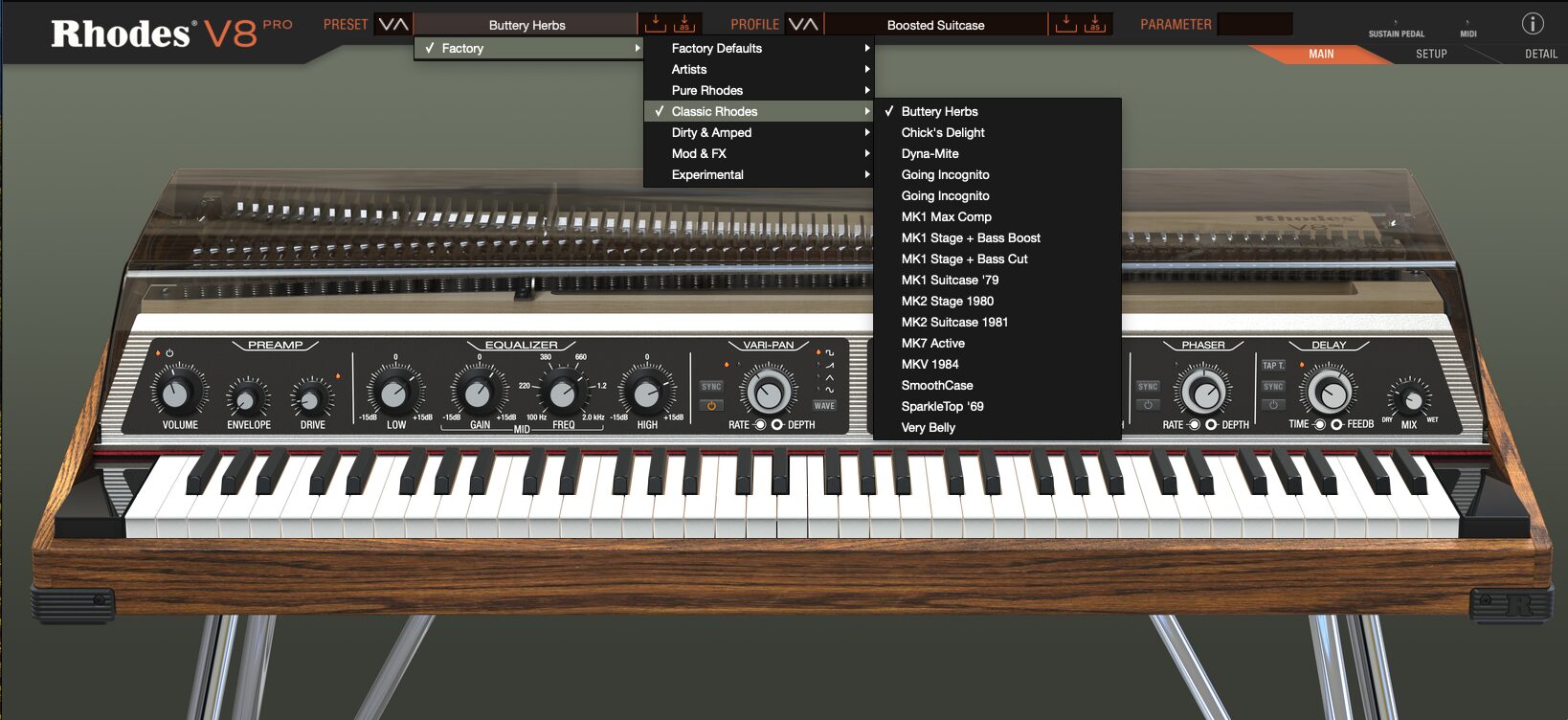Open the Boosted Suitcase profile dropdown
The width and height of the screenshot is (1568, 720).
(x=935, y=25)
